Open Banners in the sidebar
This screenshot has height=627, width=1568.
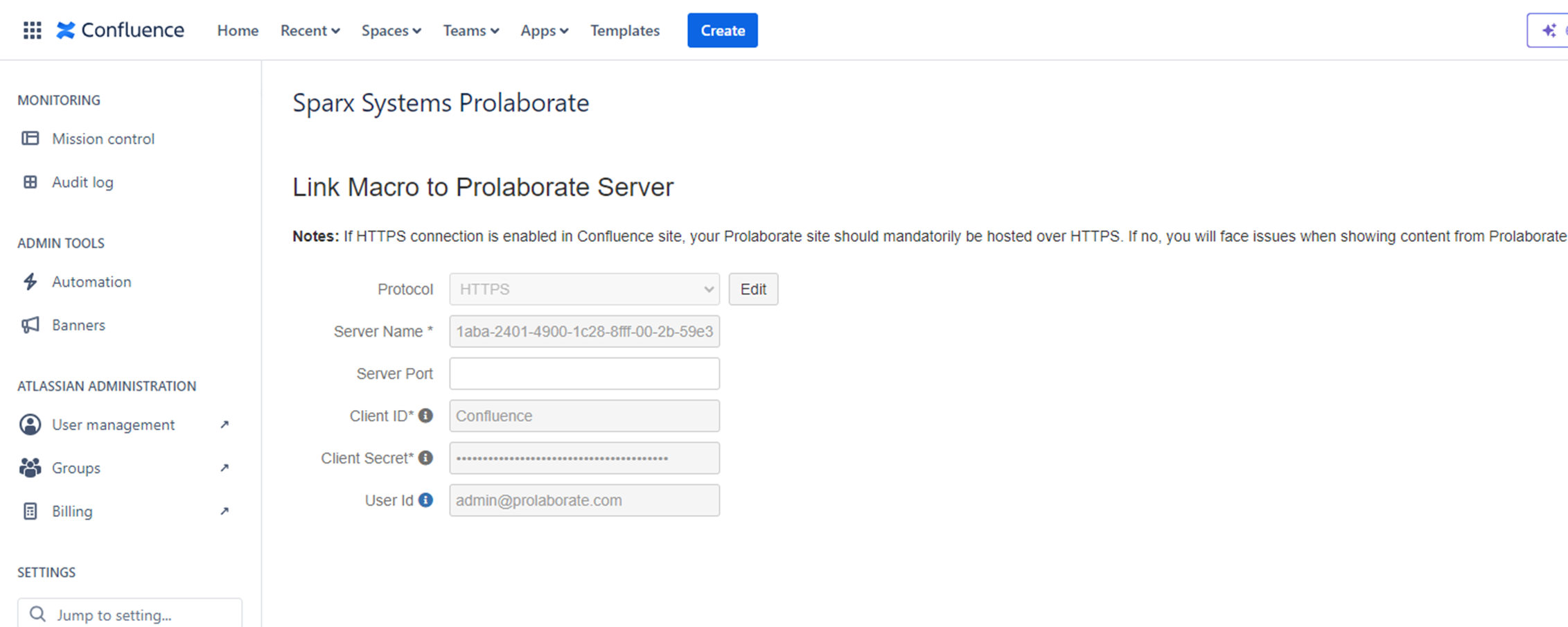point(78,325)
